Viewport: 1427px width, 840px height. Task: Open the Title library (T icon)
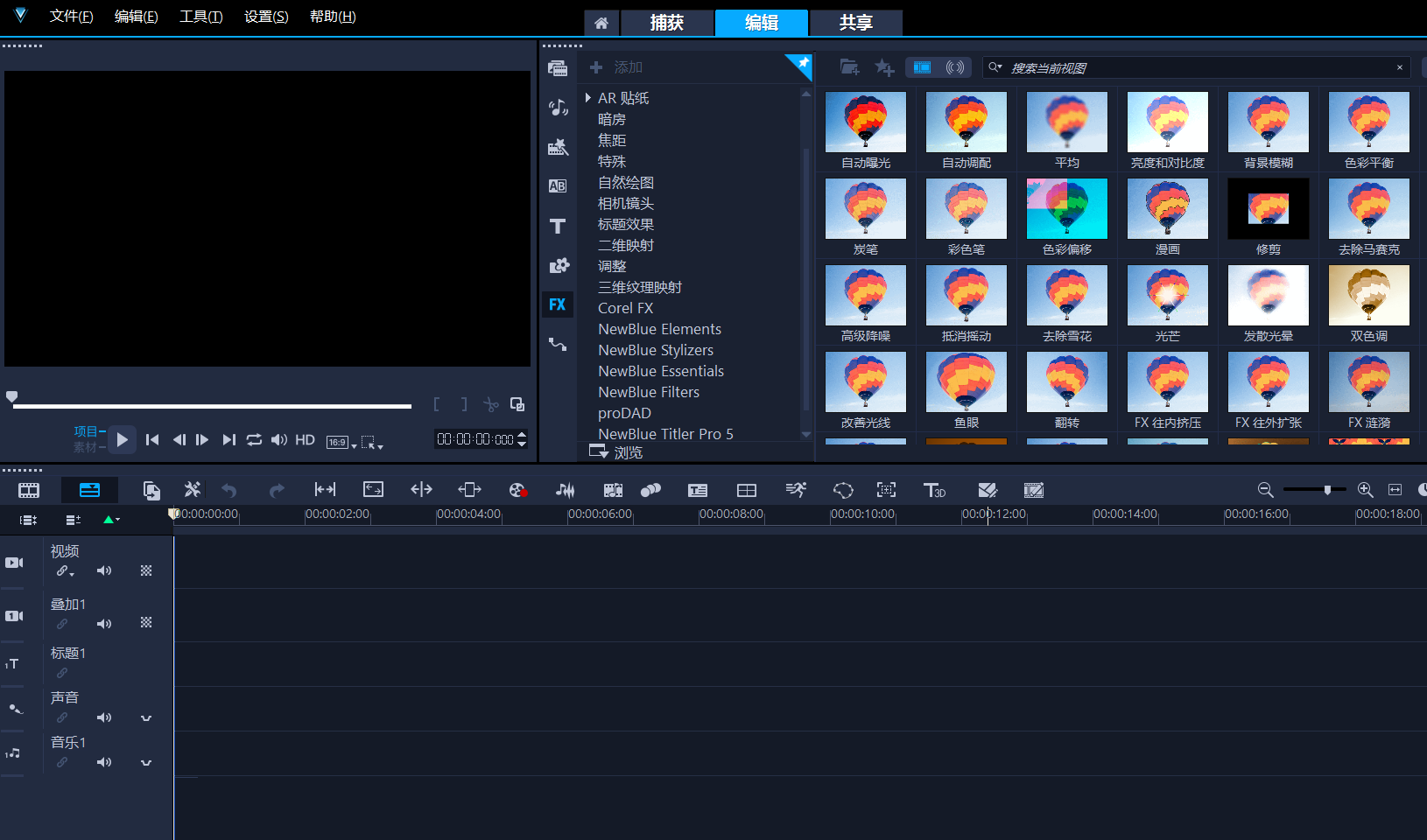pyautogui.click(x=558, y=227)
